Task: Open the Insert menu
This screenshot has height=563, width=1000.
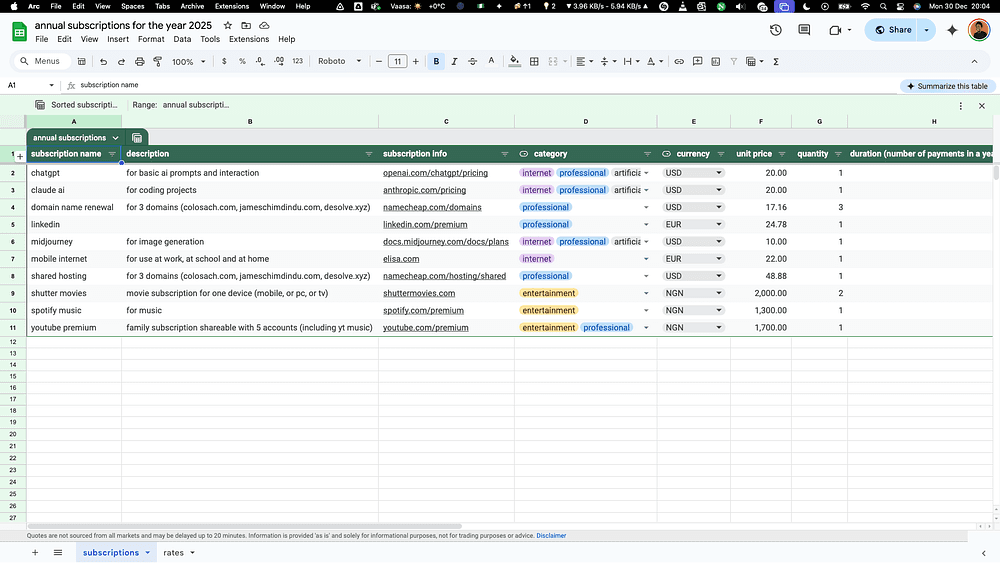Action: 118,39
